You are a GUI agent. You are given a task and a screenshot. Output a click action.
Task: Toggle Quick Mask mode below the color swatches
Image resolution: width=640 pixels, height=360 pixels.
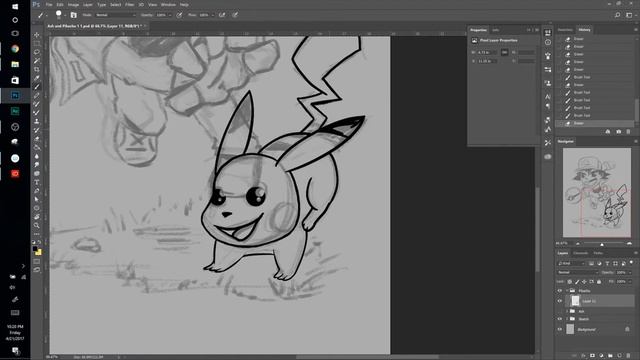[37, 262]
